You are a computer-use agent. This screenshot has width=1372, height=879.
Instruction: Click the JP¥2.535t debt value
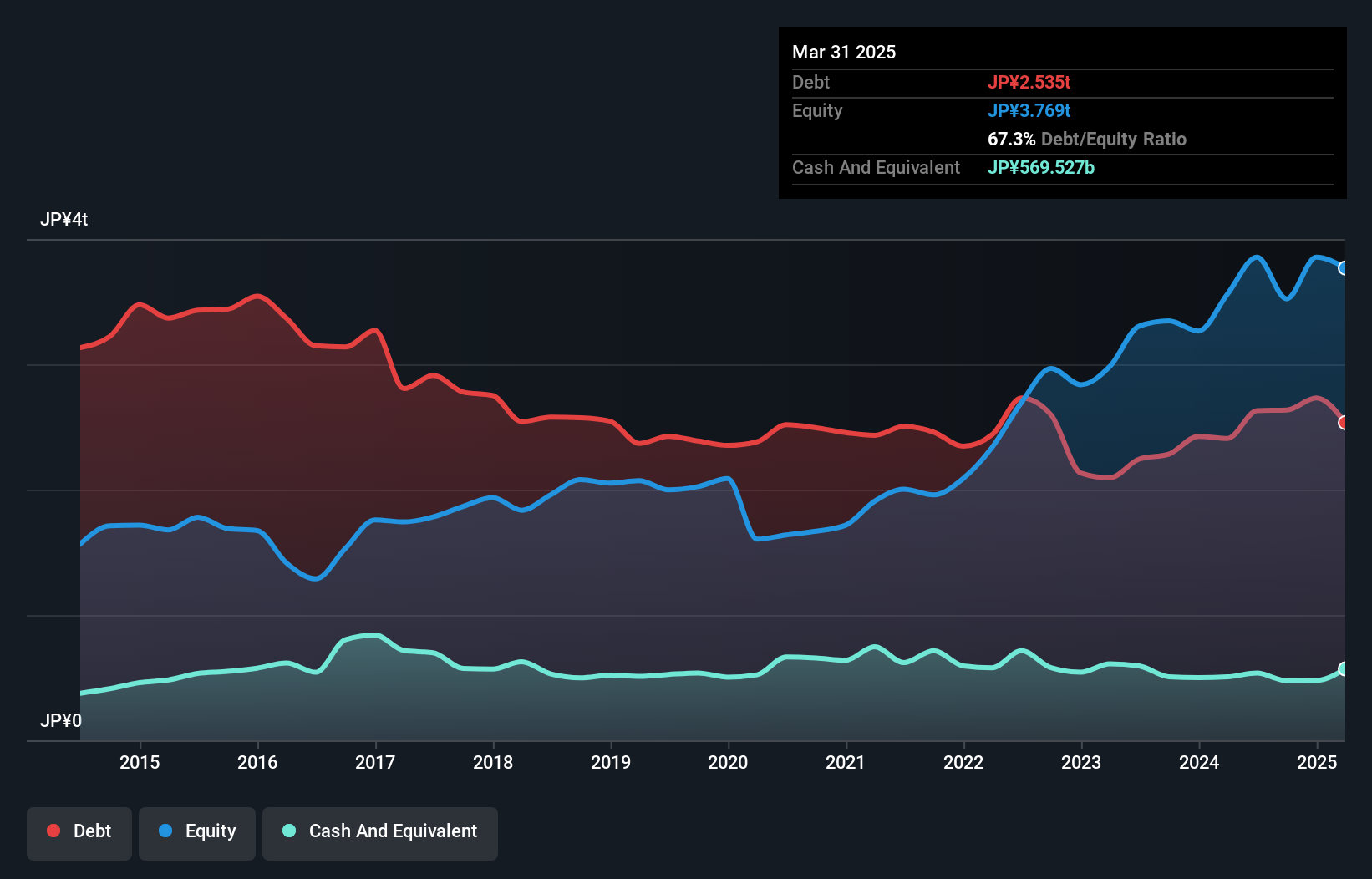[x=1029, y=82]
